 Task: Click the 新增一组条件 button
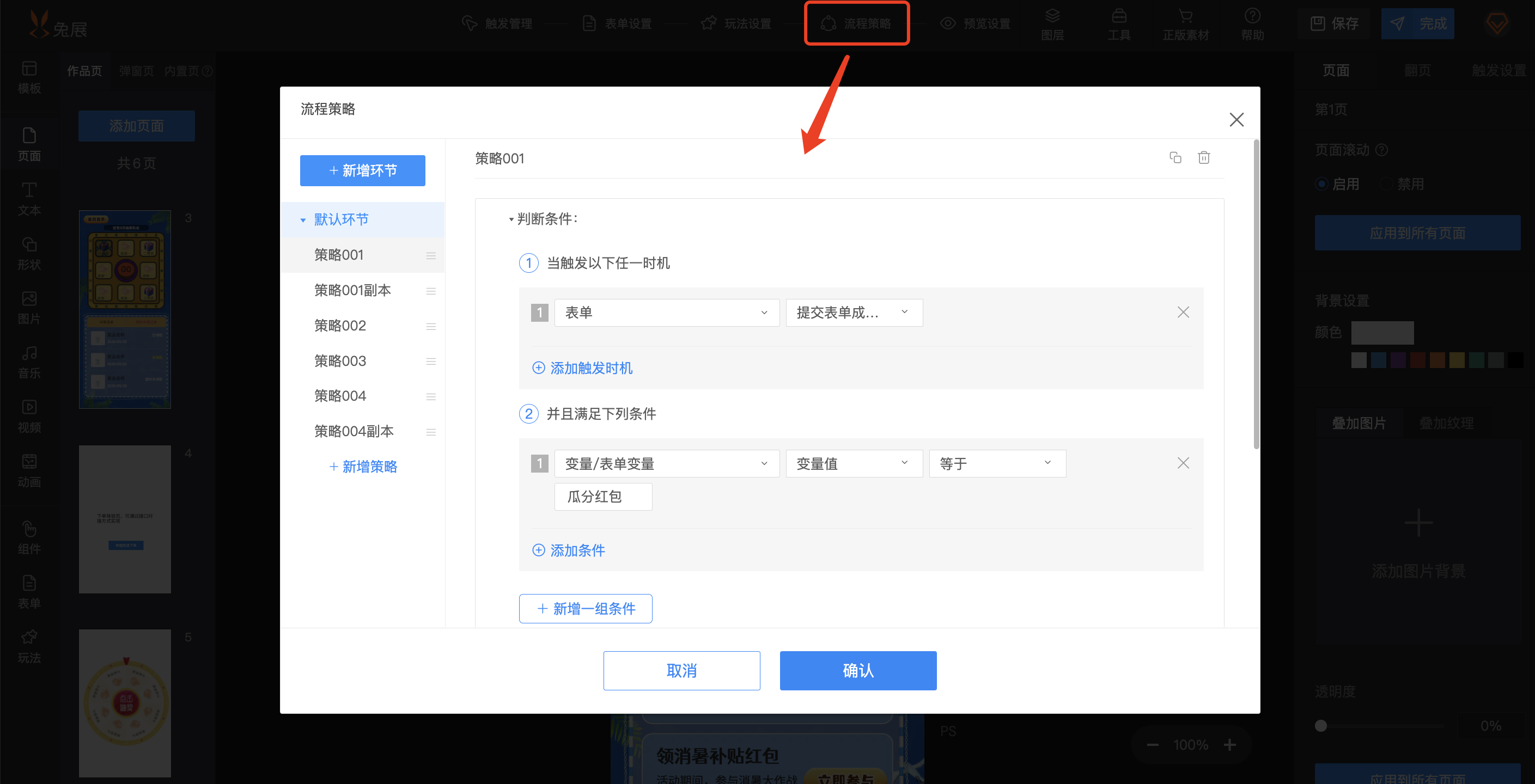(x=585, y=608)
